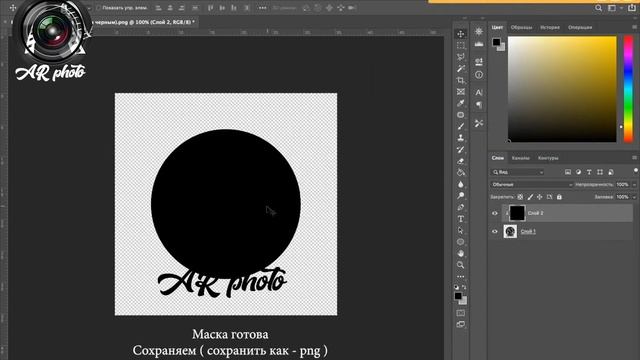Select the Rectangular Marquee tool

tap(461, 45)
